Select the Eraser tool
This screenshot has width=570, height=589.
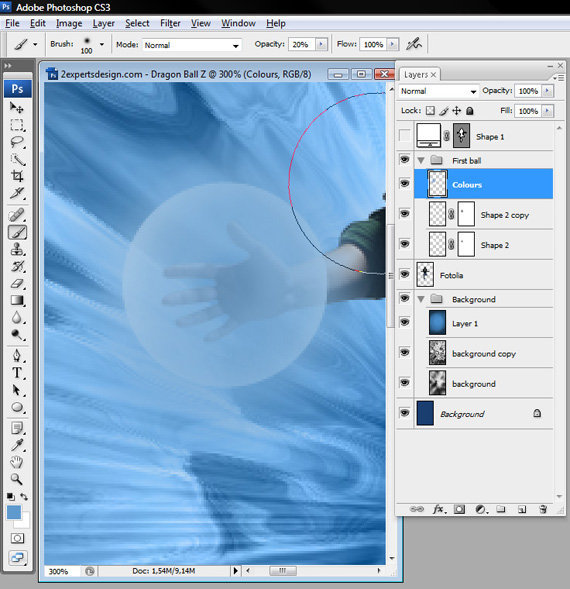[x=17, y=284]
